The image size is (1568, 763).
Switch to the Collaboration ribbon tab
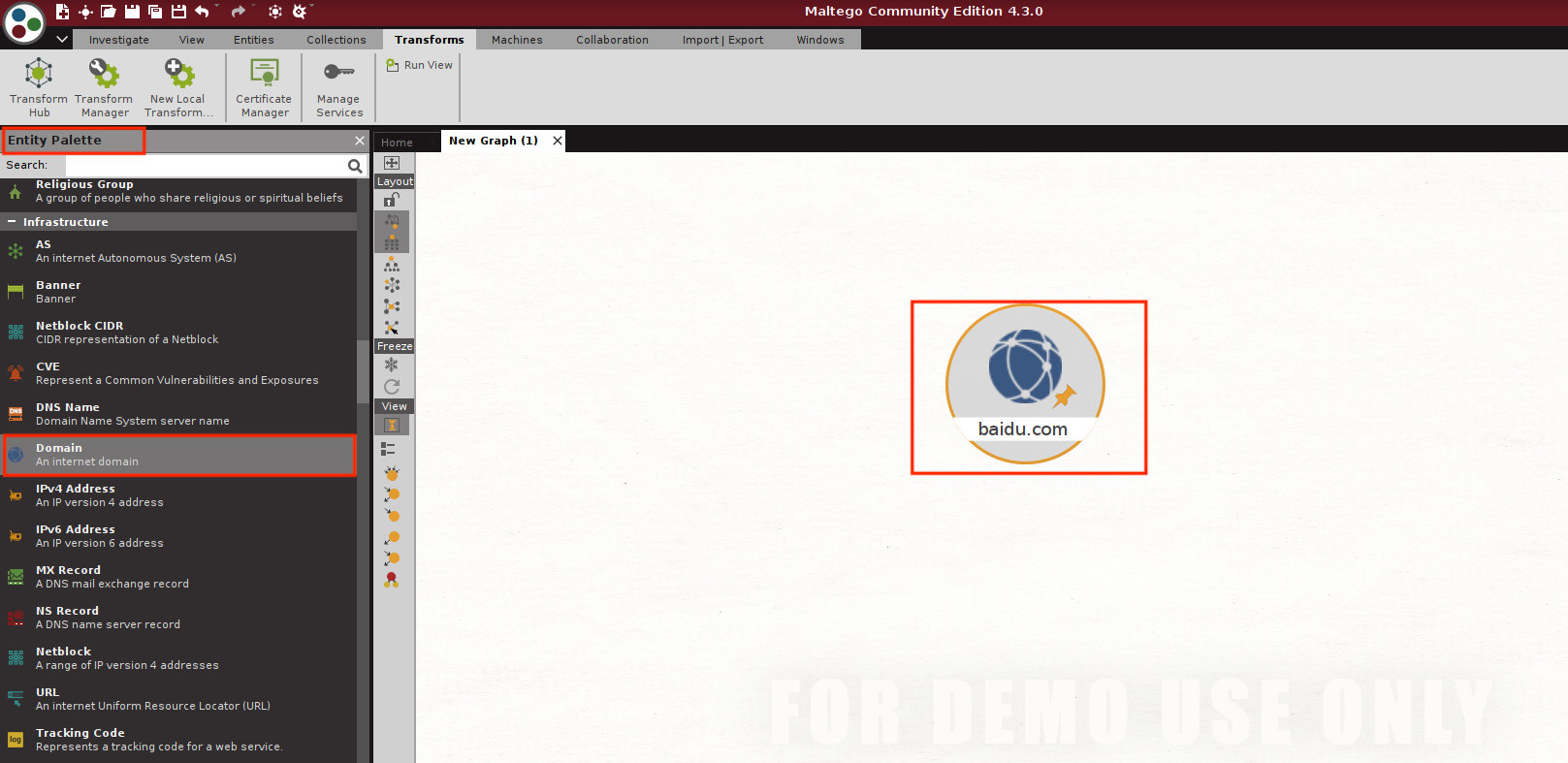pos(612,40)
